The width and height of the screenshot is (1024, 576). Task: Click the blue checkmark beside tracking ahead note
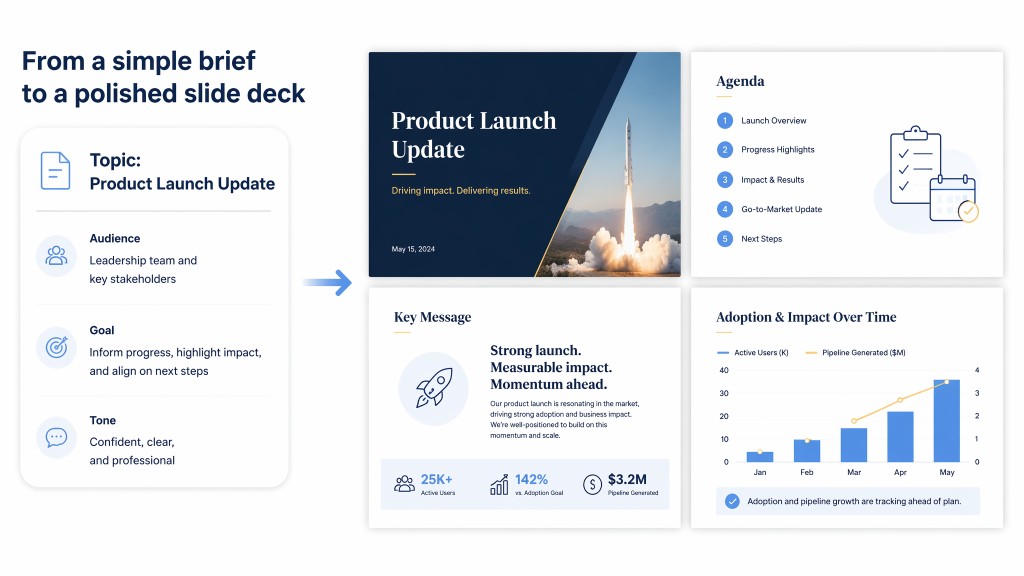click(732, 502)
